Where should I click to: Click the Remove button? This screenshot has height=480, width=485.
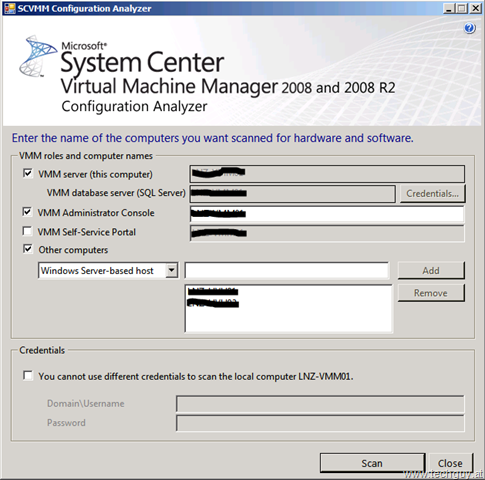(431, 293)
